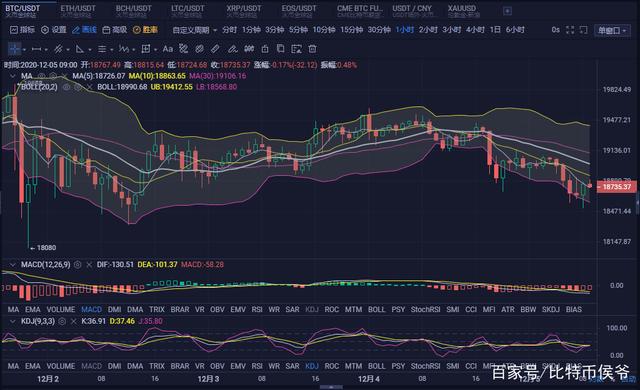The width and height of the screenshot is (640, 390).
Task: Open MACD(12,26,9) settings gear
Action: (x=78, y=265)
